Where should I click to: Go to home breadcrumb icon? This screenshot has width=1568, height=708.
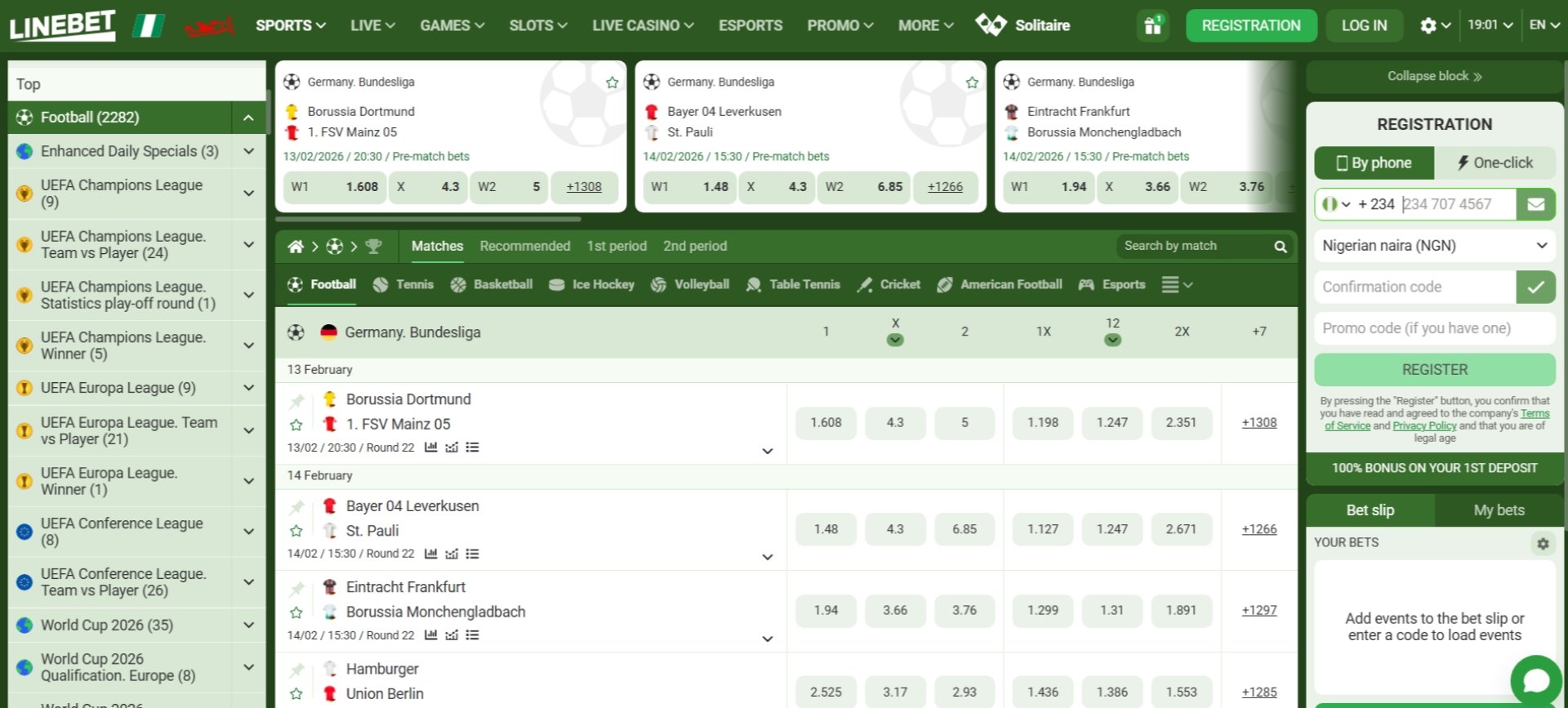pos(296,246)
